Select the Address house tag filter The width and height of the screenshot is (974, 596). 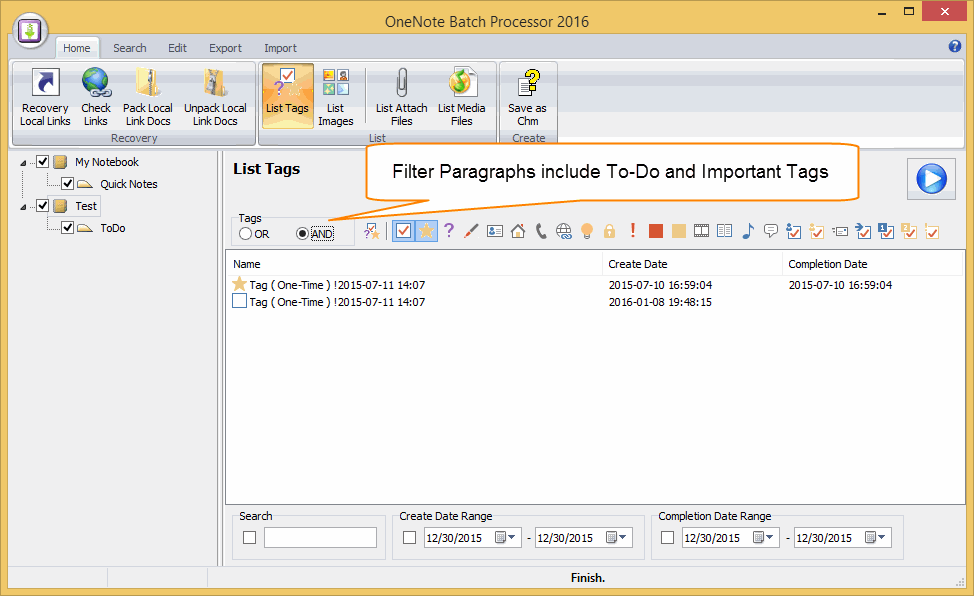[518, 231]
